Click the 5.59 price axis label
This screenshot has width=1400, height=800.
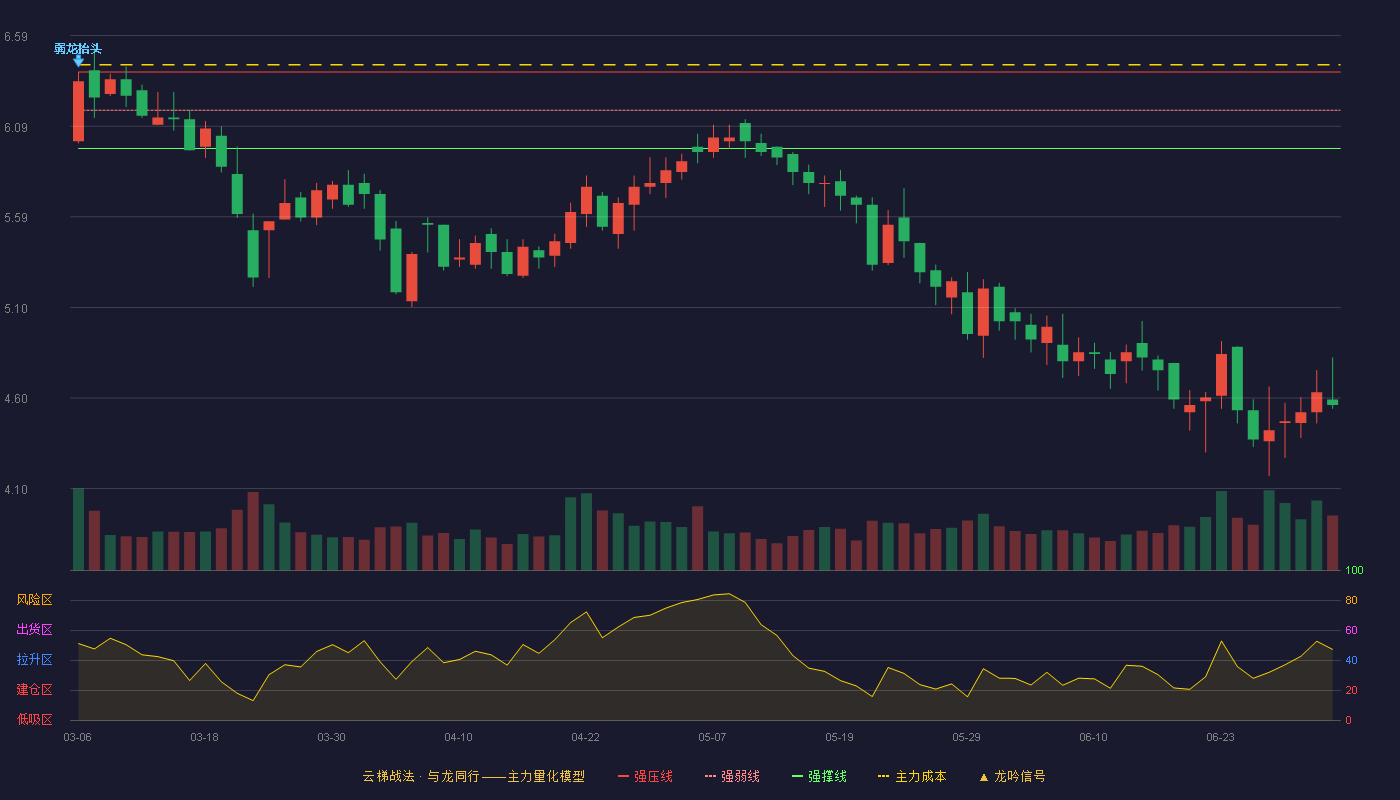(15, 218)
